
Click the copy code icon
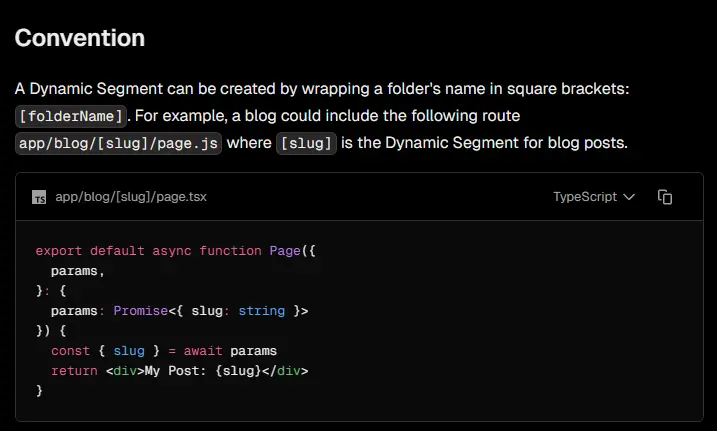point(665,197)
